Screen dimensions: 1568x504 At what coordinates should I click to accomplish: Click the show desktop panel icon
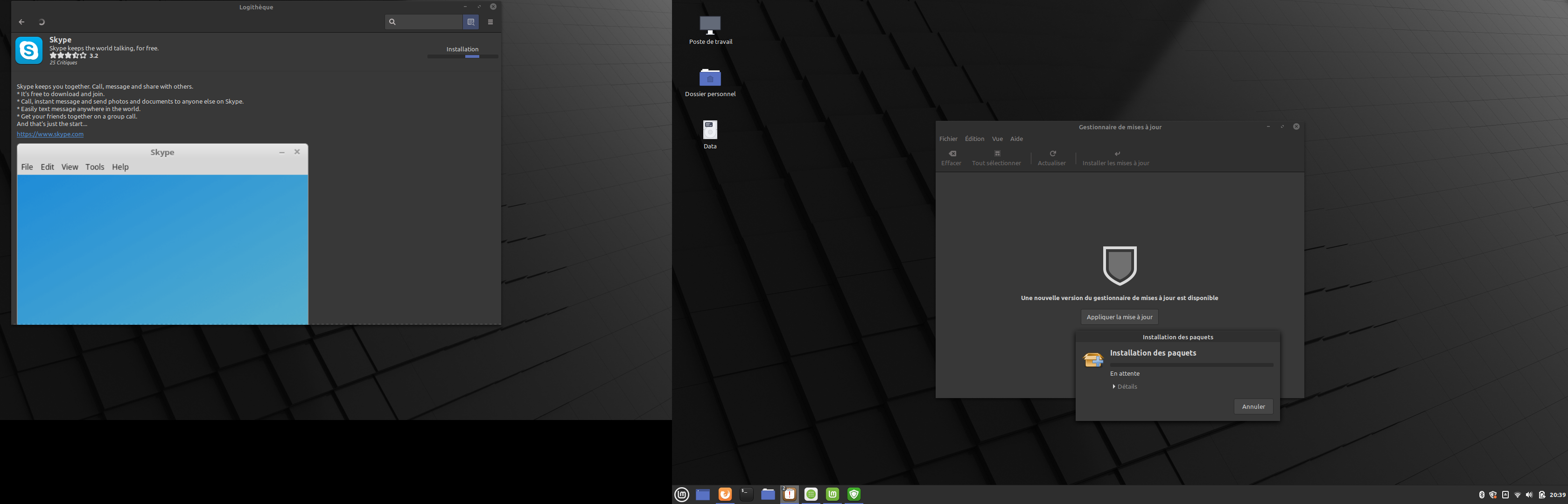tap(703, 495)
